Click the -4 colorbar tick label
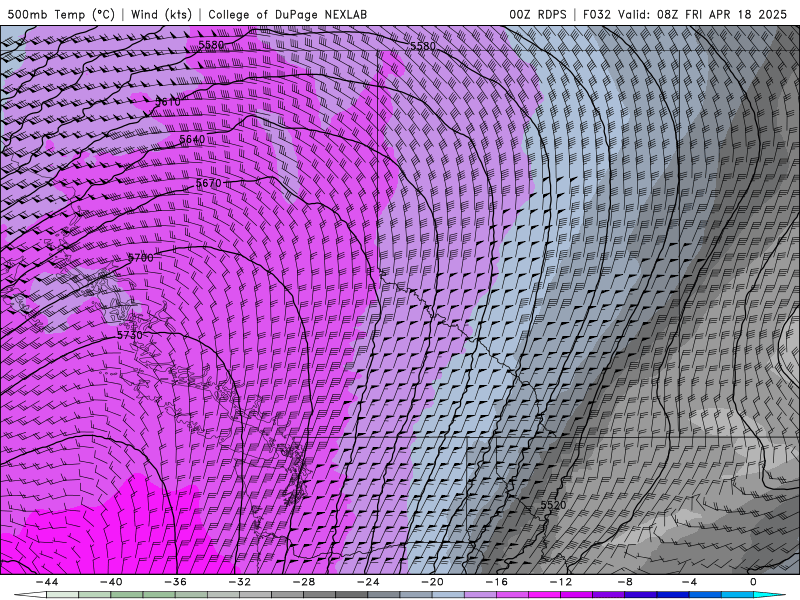This screenshot has width=800, height=600. (x=689, y=582)
